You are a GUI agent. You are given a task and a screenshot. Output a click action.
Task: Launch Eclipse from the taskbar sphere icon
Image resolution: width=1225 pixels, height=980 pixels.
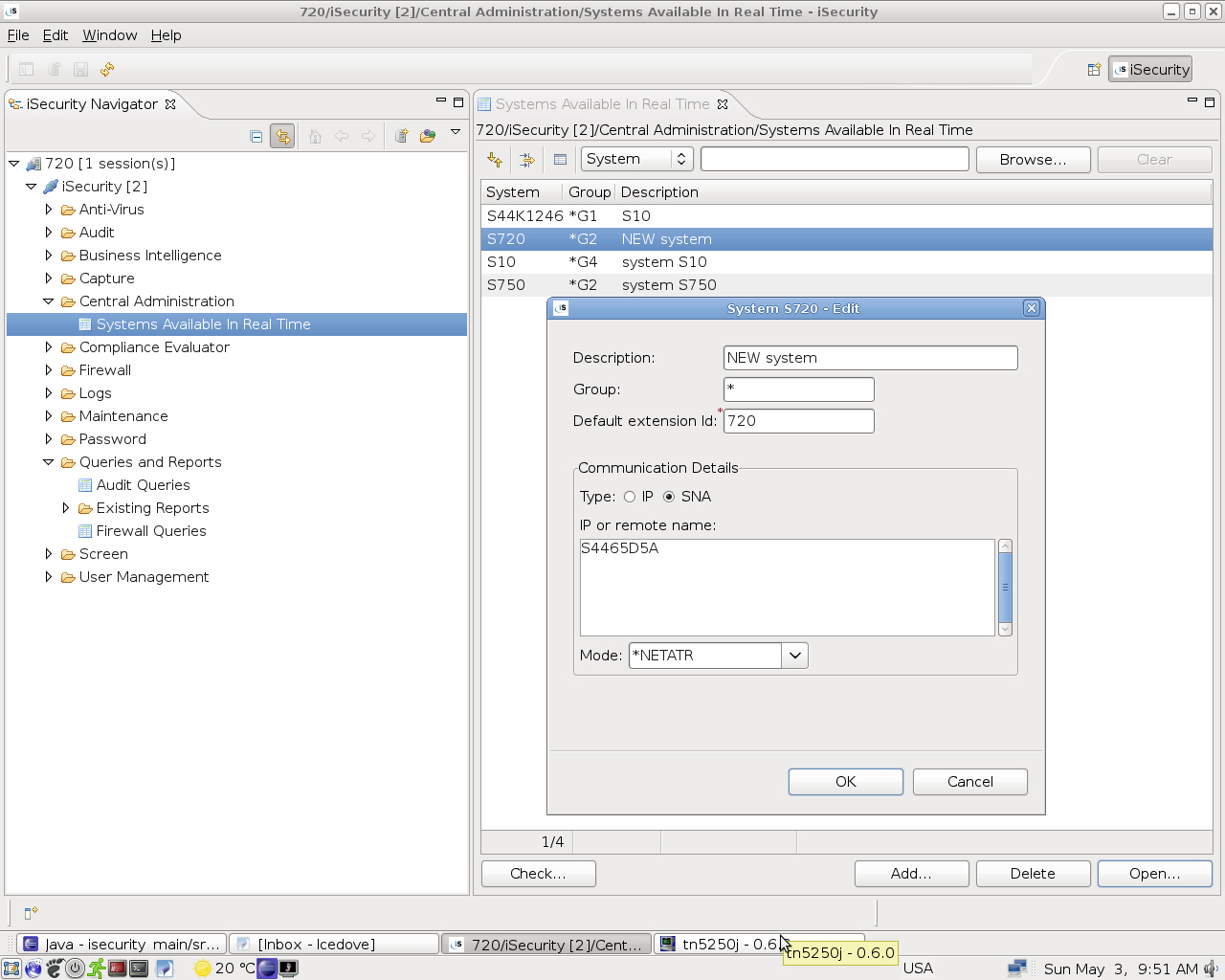pos(267,969)
